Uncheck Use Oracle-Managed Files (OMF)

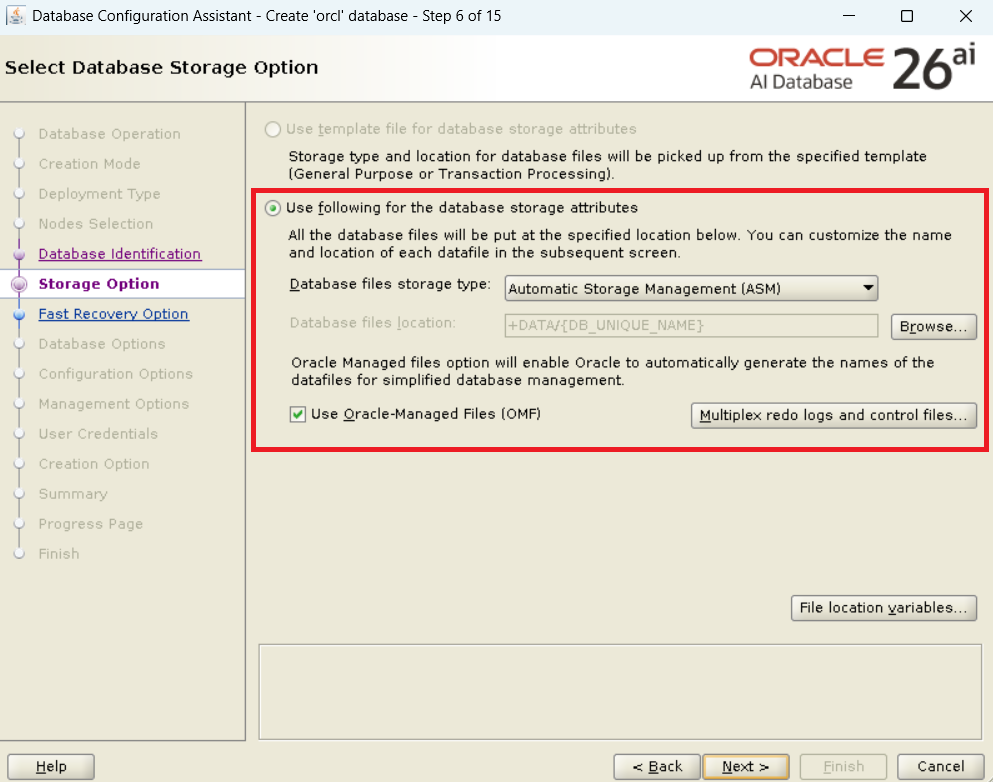pos(298,414)
